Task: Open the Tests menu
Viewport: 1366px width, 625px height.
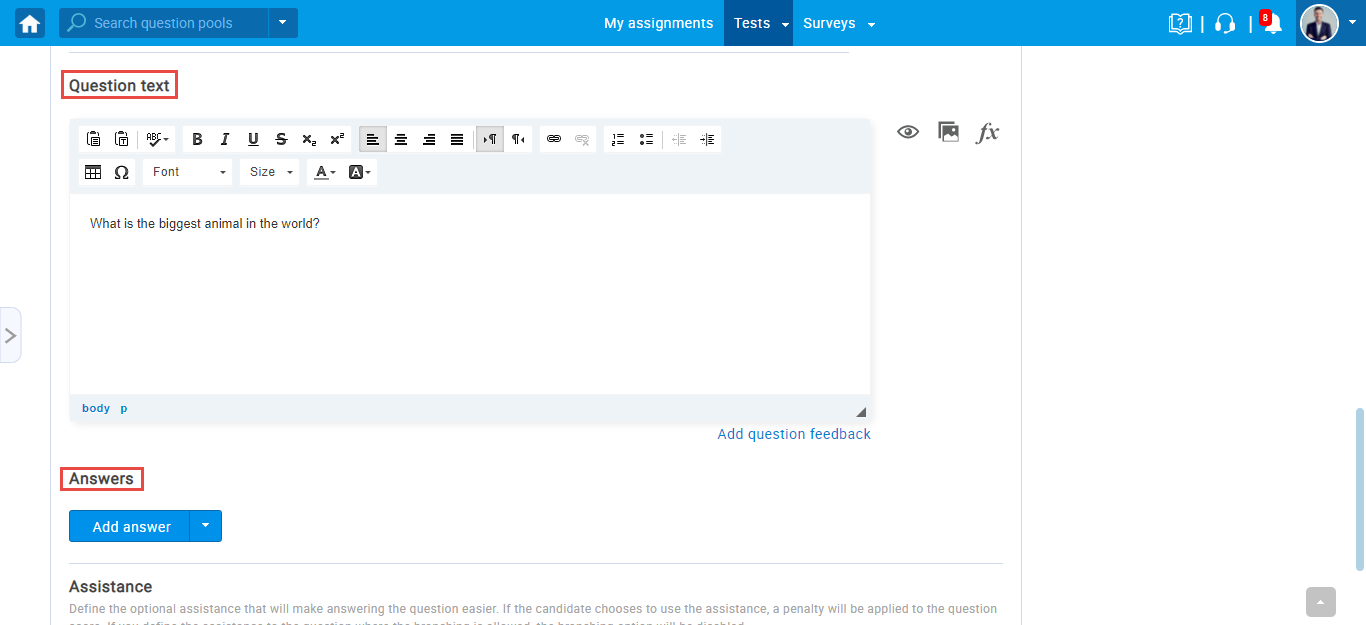Action: click(758, 23)
